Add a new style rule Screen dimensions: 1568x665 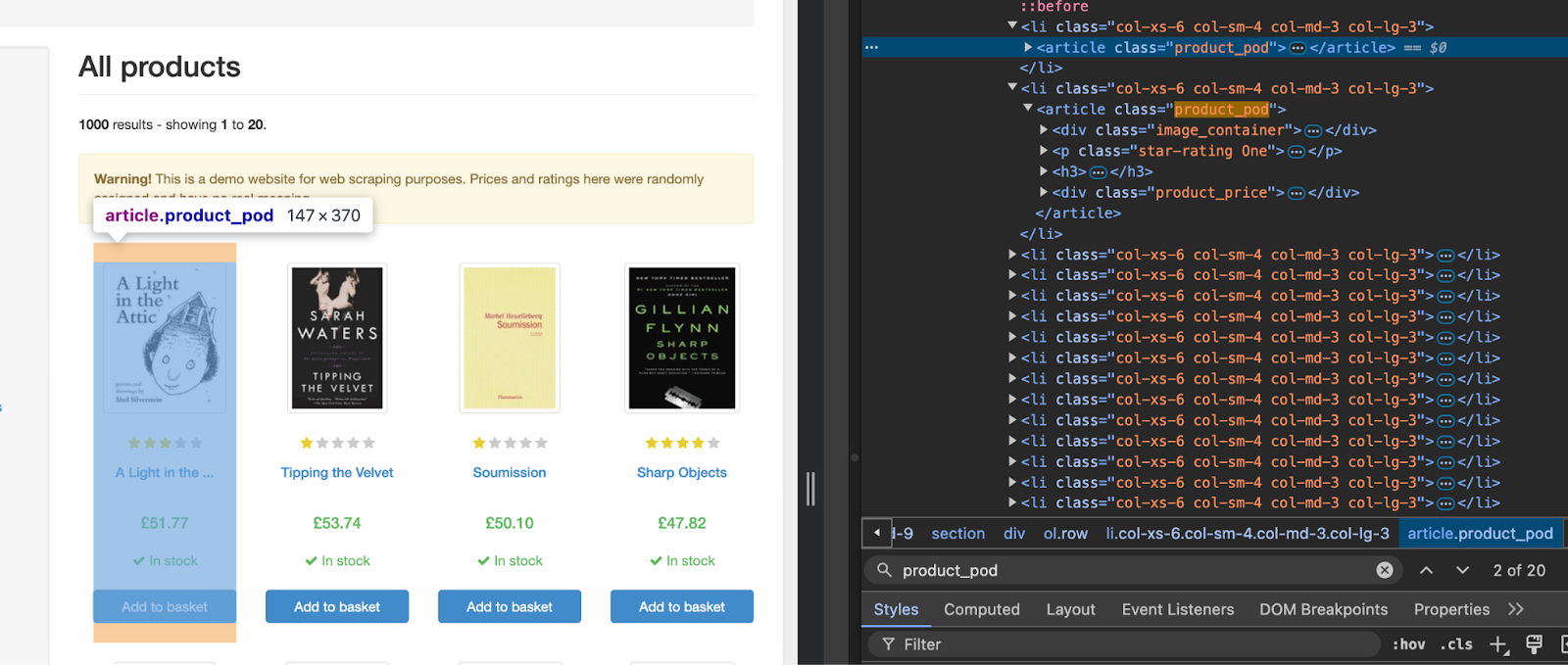(x=1498, y=644)
